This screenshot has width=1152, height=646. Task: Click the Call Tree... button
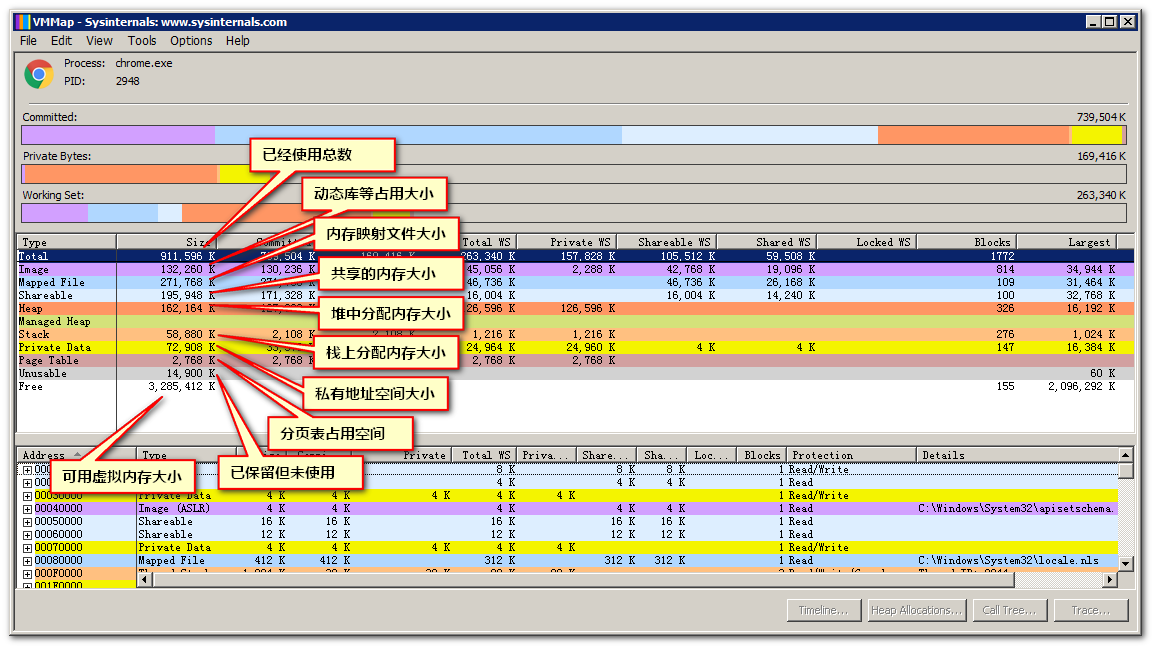(1009, 610)
